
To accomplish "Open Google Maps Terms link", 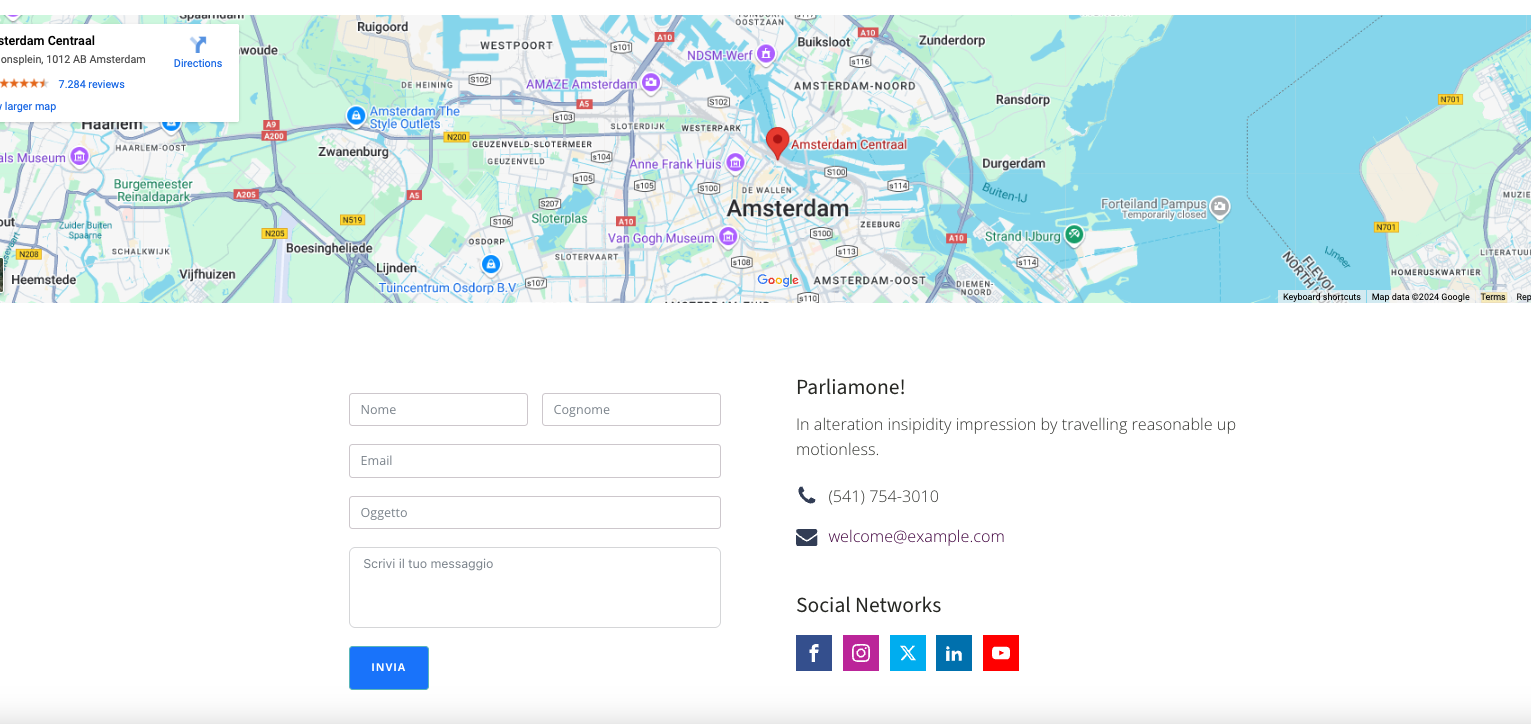I will pos(1492,297).
